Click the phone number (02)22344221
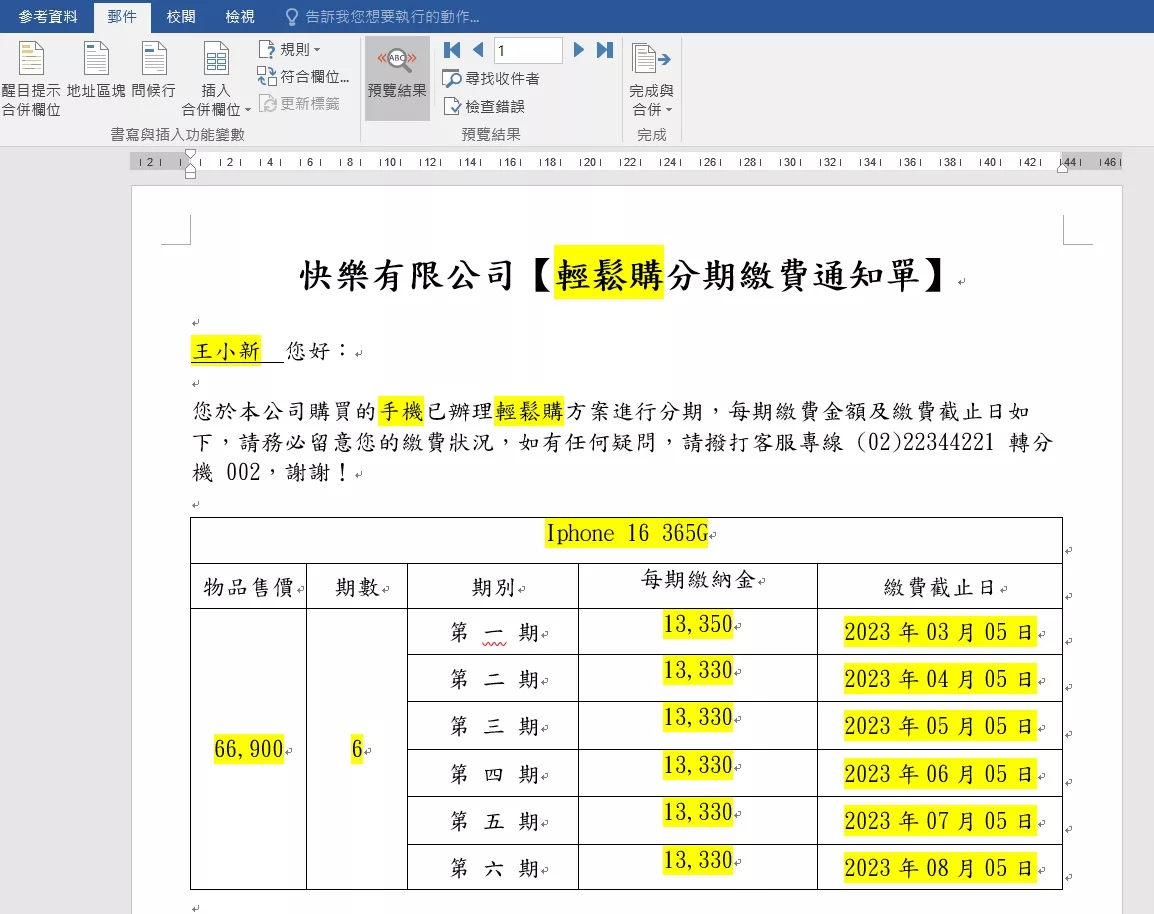The image size is (1154, 914). [x=925, y=442]
